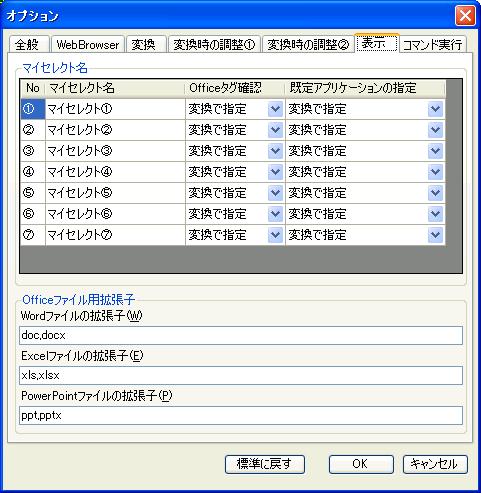Image resolution: width=481 pixels, height=493 pixels.
Task: Open 既定アプリケーション dropdown in row ②
Action: click(435, 130)
